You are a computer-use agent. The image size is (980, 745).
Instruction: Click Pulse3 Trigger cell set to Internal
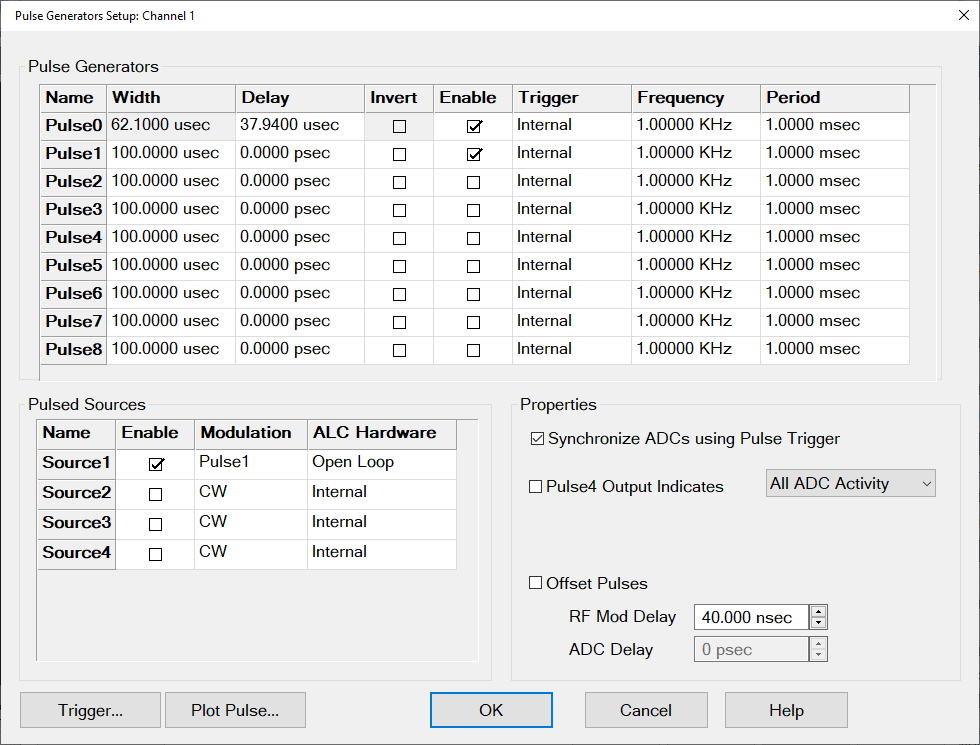click(571, 209)
